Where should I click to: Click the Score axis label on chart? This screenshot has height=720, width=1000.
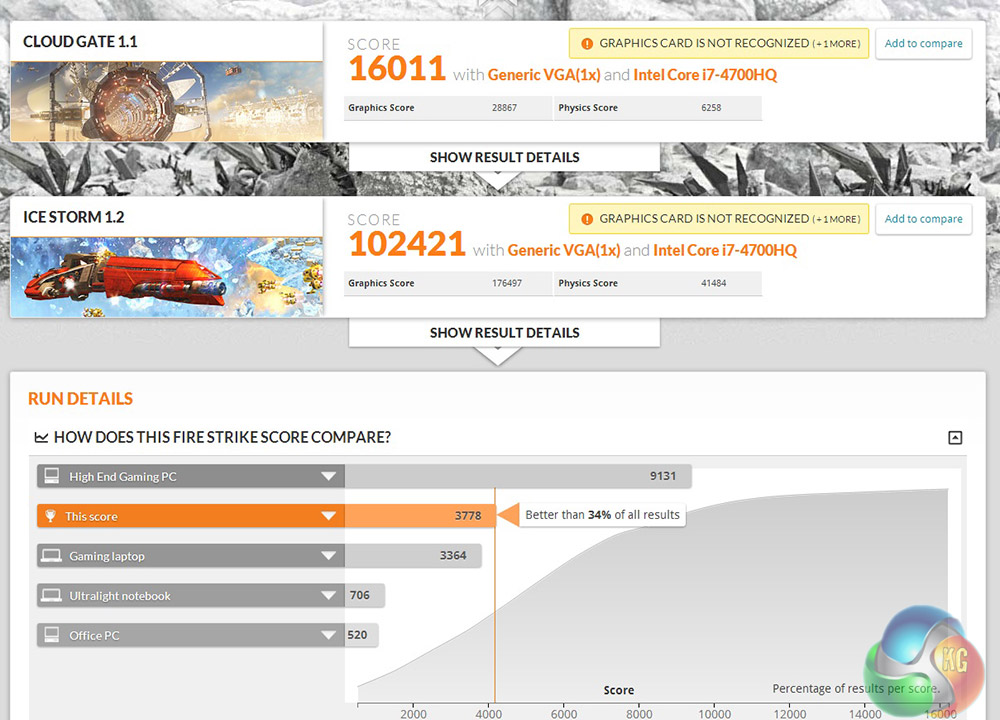(x=619, y=690)
